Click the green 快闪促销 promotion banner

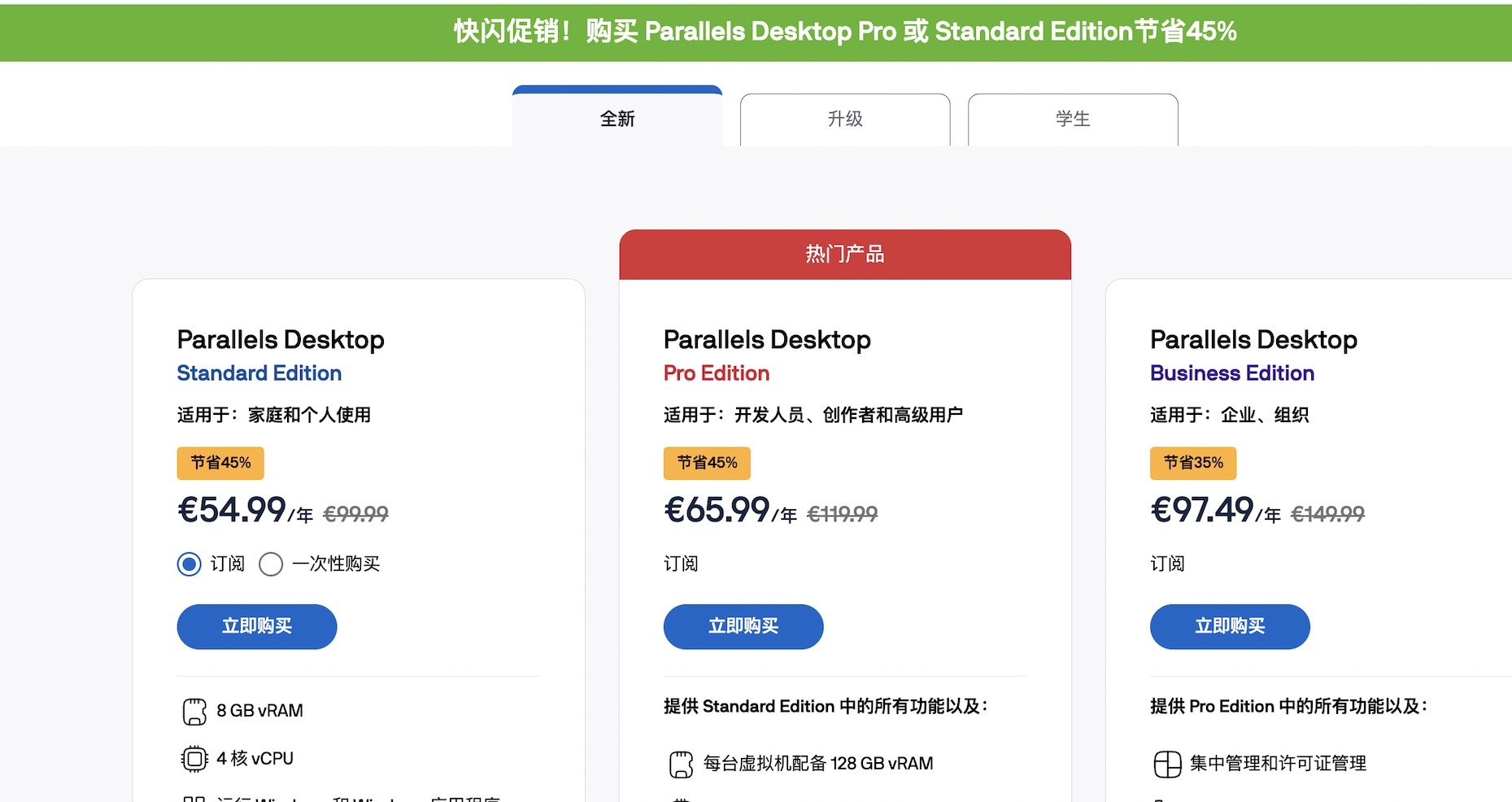pyautogui.click(x=845, y=32)
